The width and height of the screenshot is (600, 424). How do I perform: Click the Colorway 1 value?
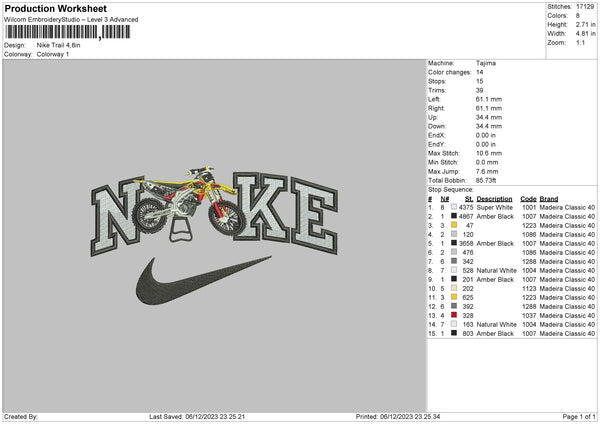[x=53, y=54]
